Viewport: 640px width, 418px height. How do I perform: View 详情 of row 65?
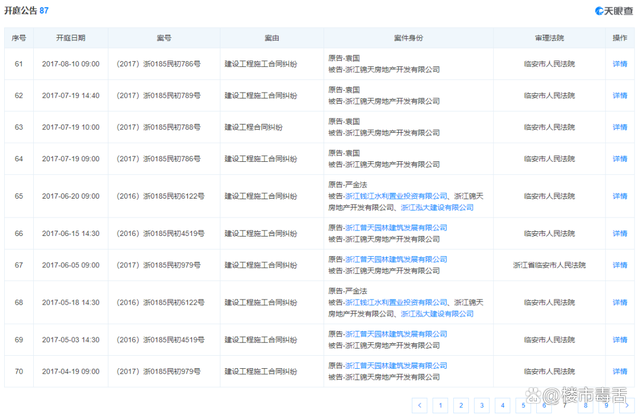pyautogui.click(x=620, y=196)
